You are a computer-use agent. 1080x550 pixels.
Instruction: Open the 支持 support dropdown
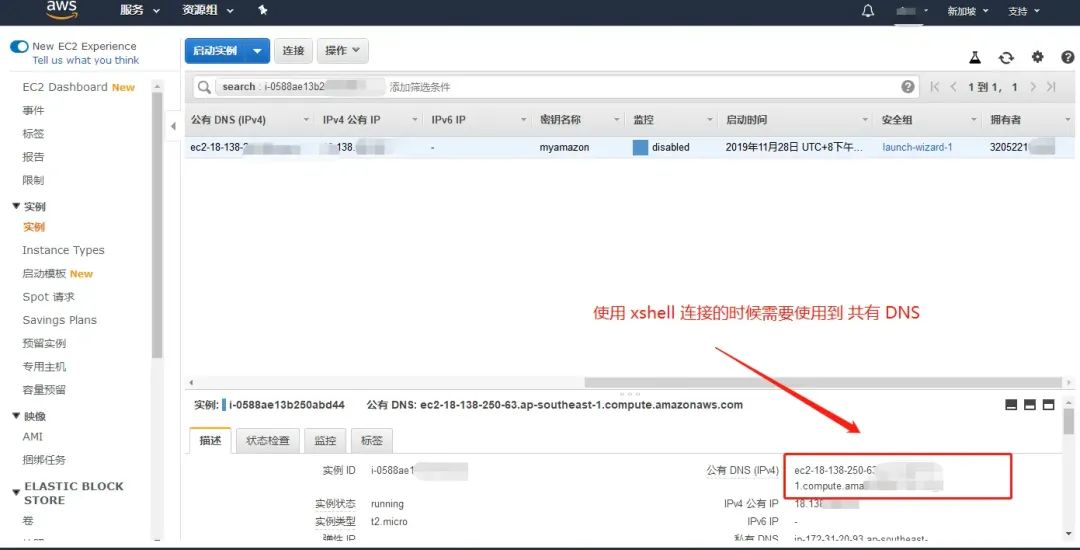click(x=1024, y=11)
